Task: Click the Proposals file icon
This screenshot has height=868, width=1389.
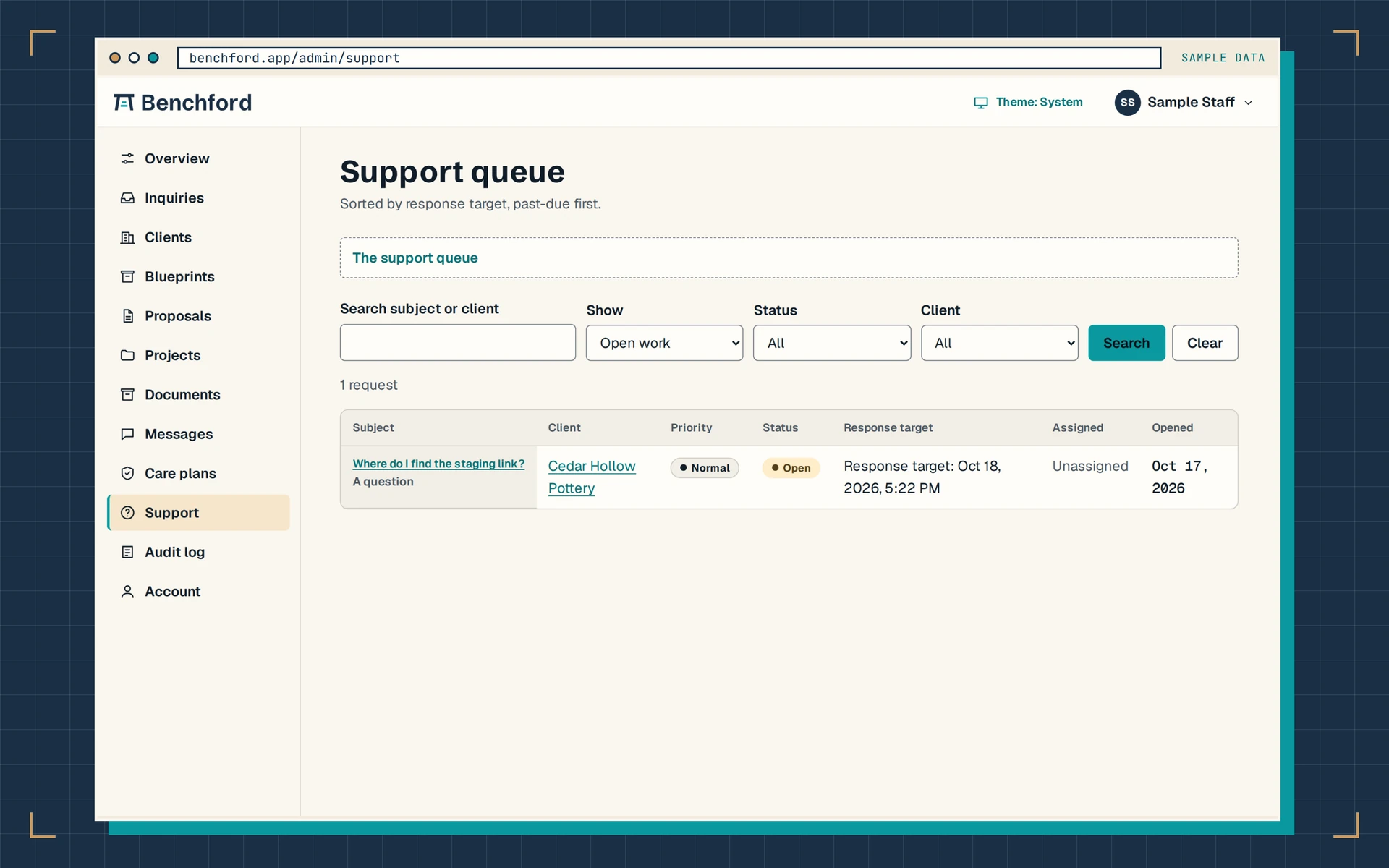Action: (127, 316)
